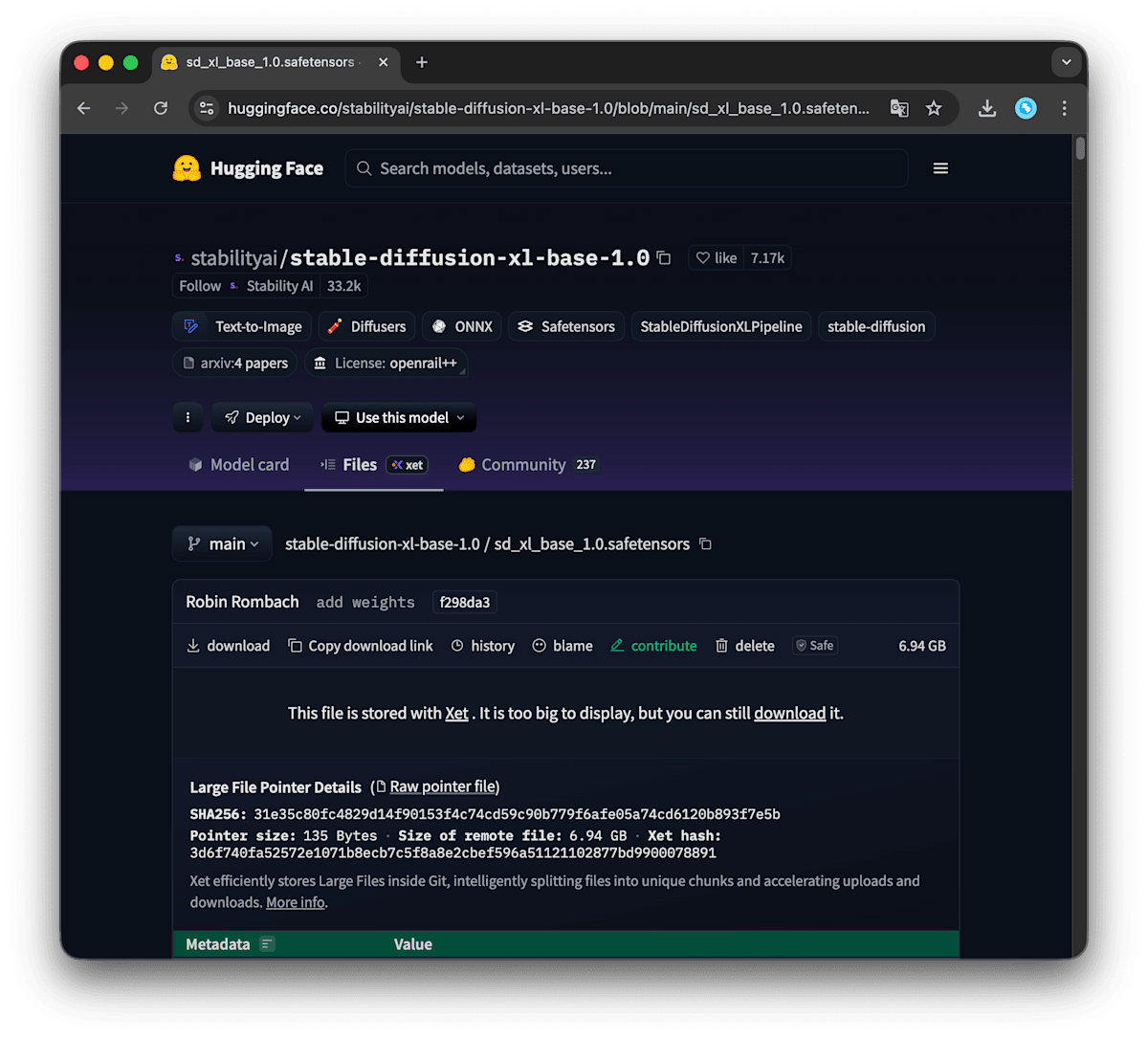The width and height of the screenshot is (1148, 1039).
Task: Click the Xet hash value
Action: pyautogui.click(x=453, y=852)
